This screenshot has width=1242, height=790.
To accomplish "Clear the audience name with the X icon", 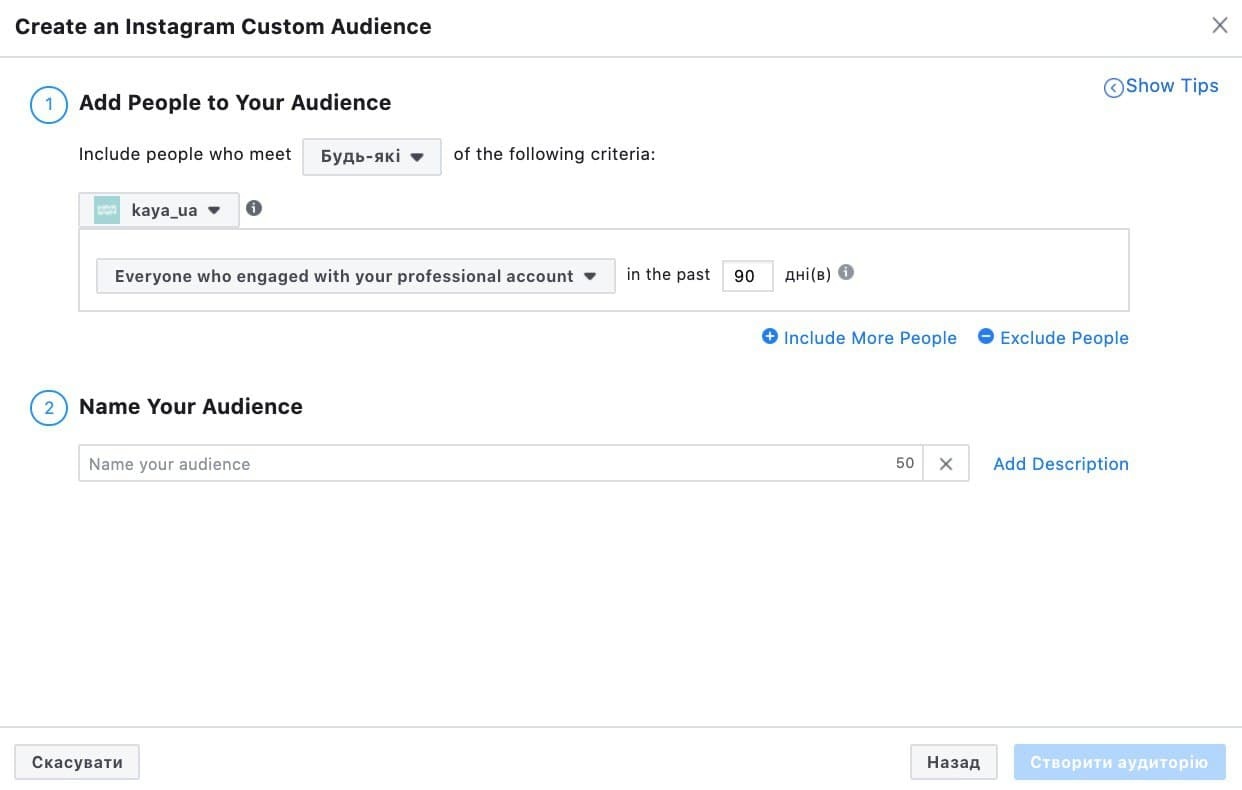I will (x=946, y=464).
